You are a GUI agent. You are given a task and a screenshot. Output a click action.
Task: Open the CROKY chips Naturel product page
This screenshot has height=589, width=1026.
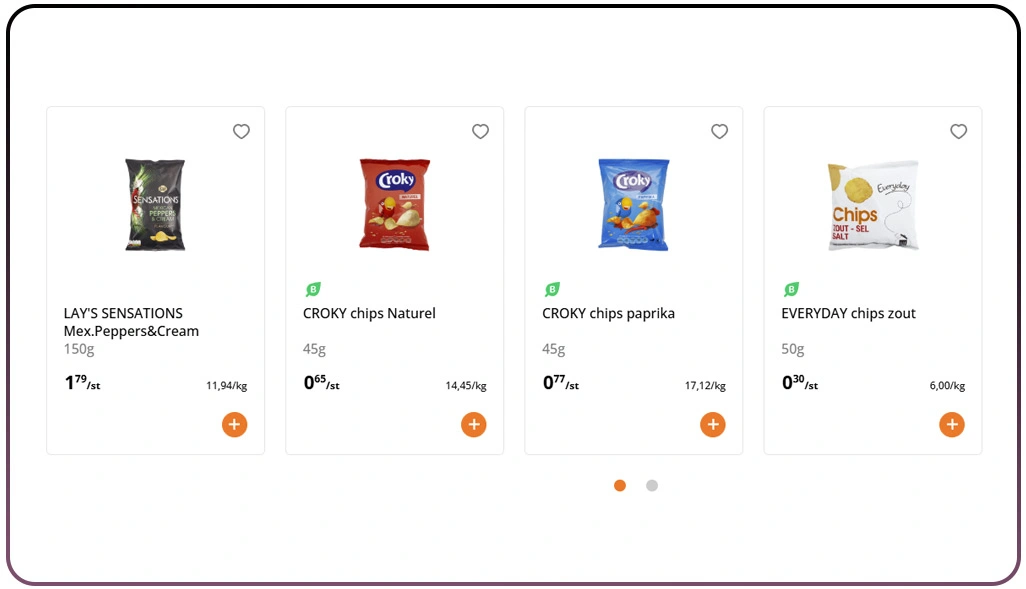(x=369, y=313)
